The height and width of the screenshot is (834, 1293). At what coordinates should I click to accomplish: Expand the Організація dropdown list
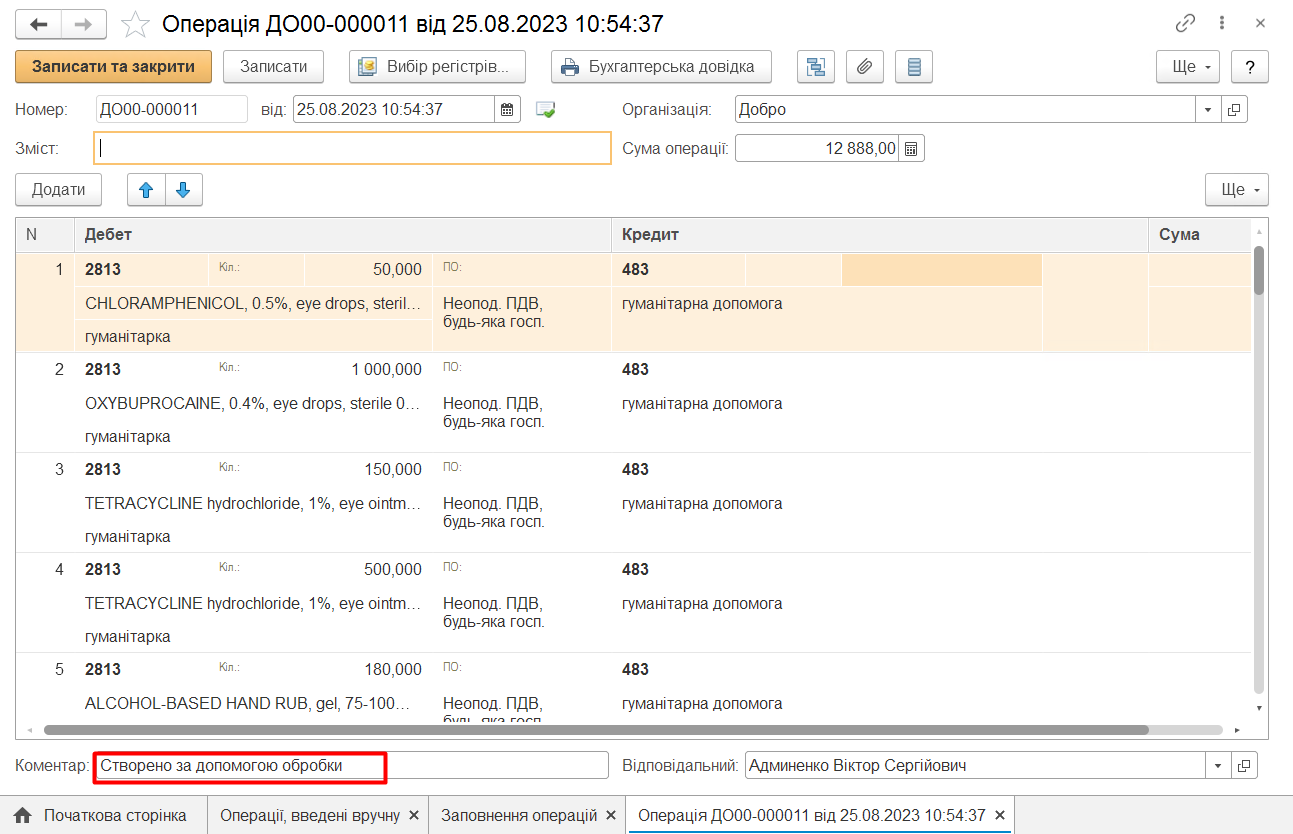(1208, 110)
